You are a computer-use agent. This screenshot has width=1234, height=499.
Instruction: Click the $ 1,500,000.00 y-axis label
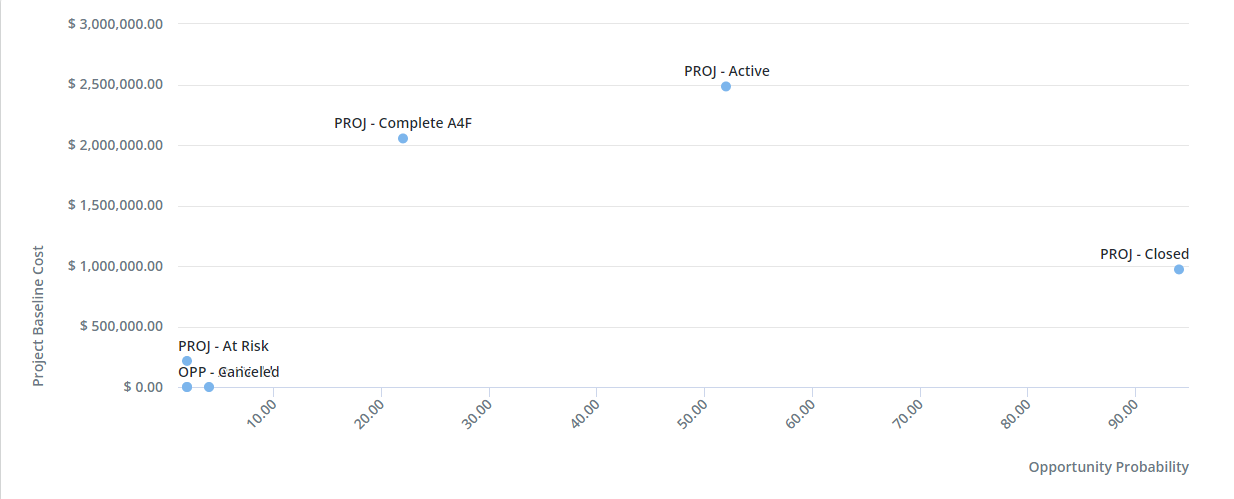[115, 205]
